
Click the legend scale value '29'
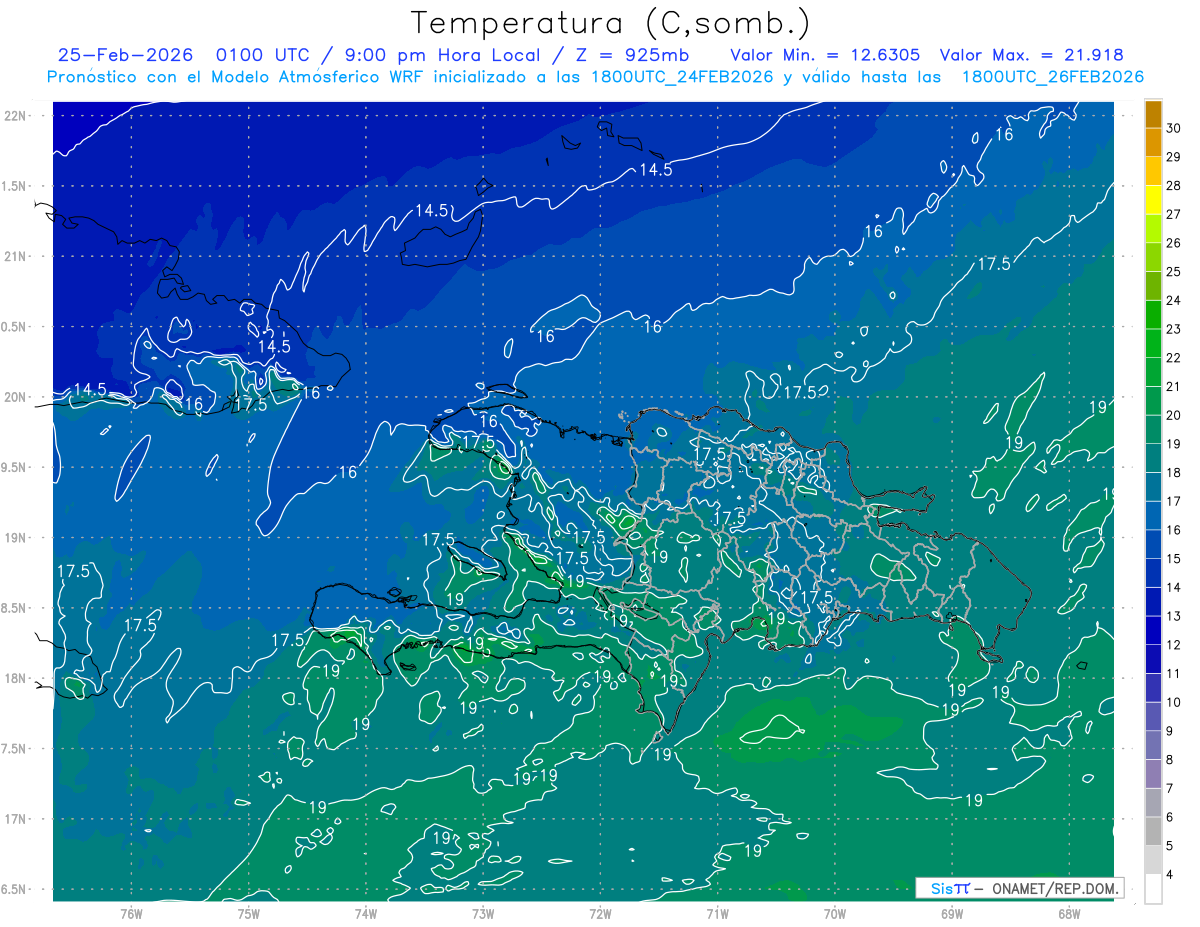click(x=1173, y=157)
